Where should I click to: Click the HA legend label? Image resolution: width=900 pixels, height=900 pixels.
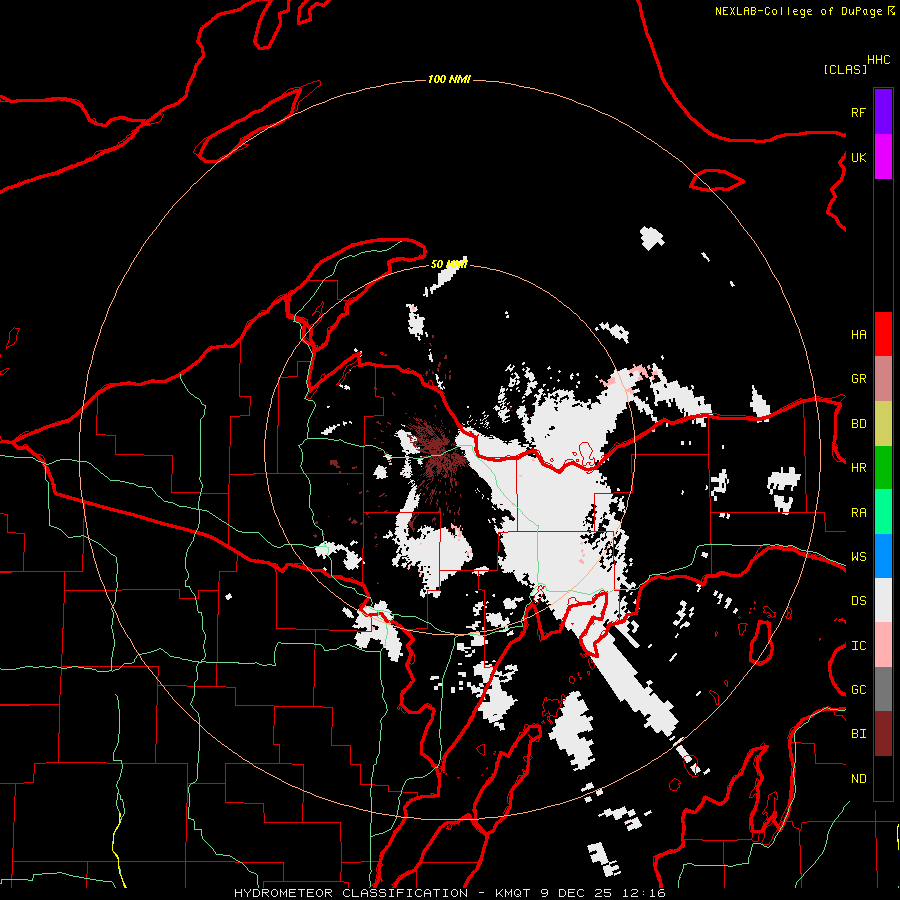(858, 334)
